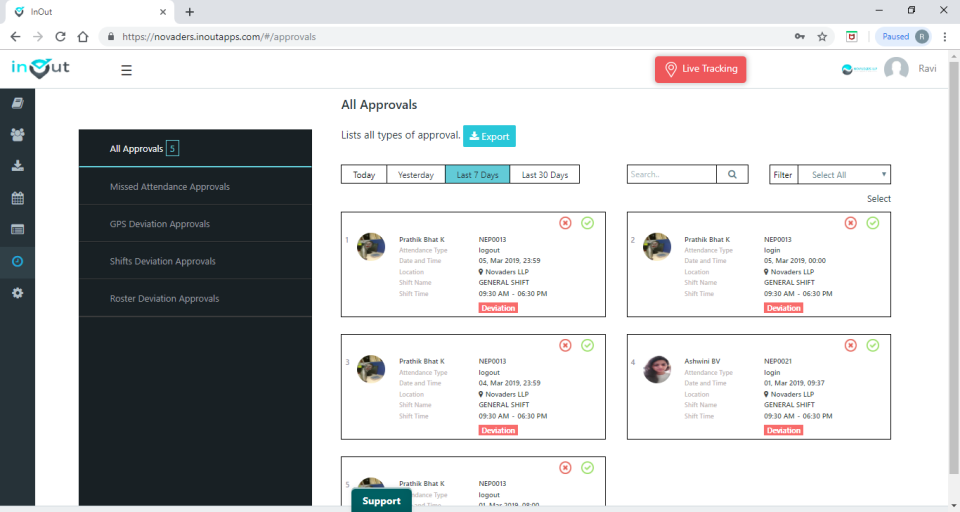The image size is (960, 512).
Task: Click the search magnifier button
Action: point(732,175)
